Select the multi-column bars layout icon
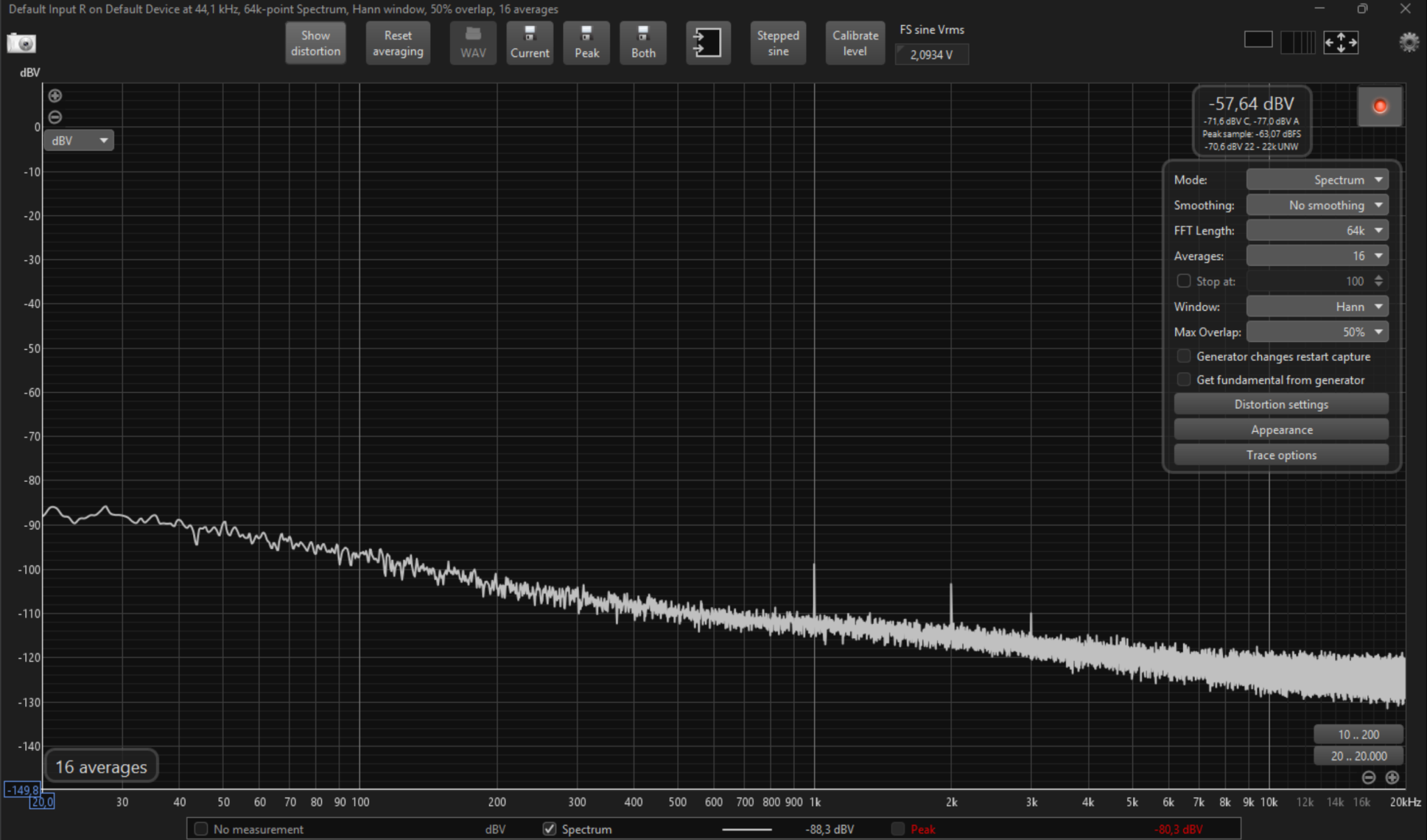 point(1298,42)
